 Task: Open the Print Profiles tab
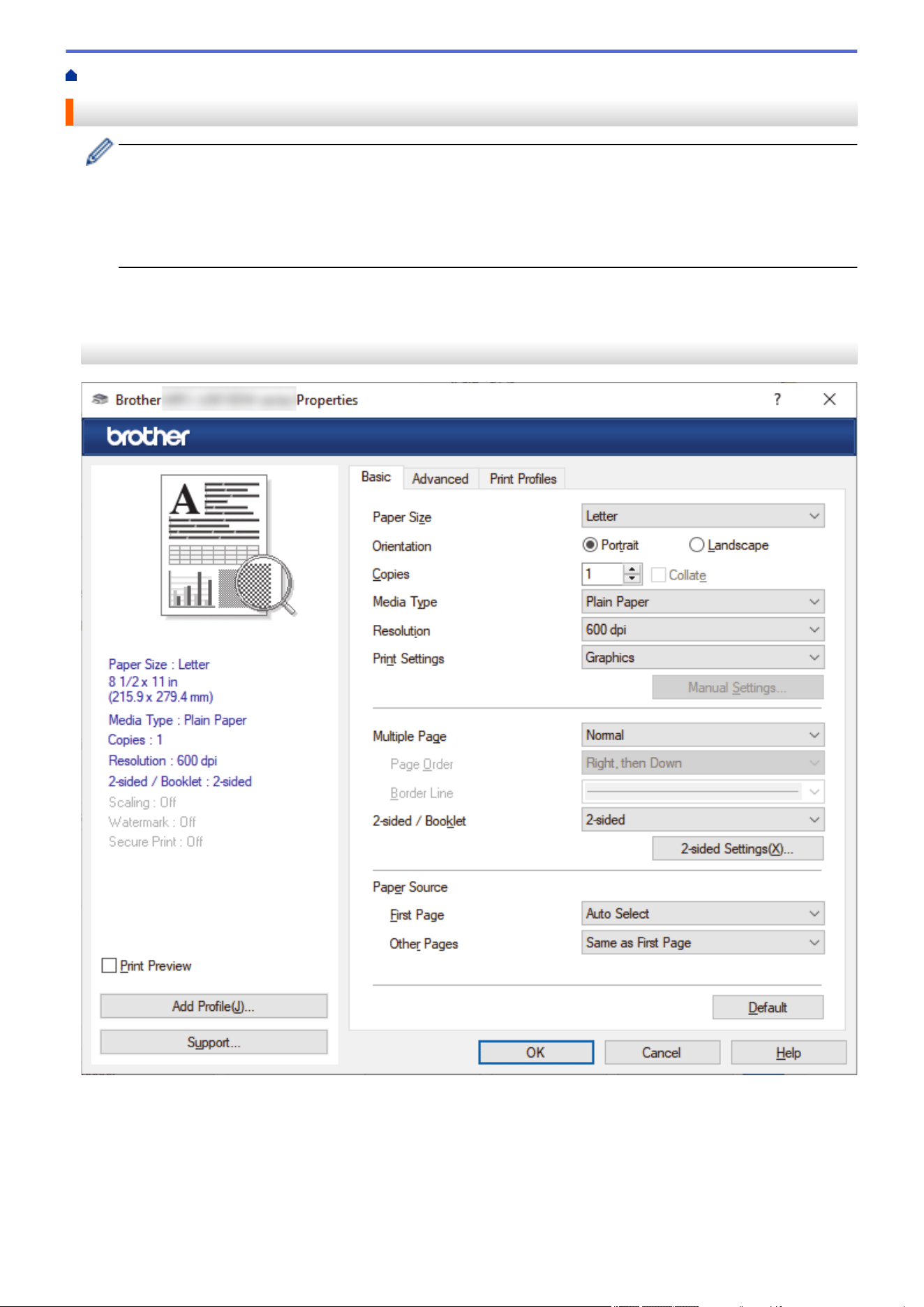523,479
